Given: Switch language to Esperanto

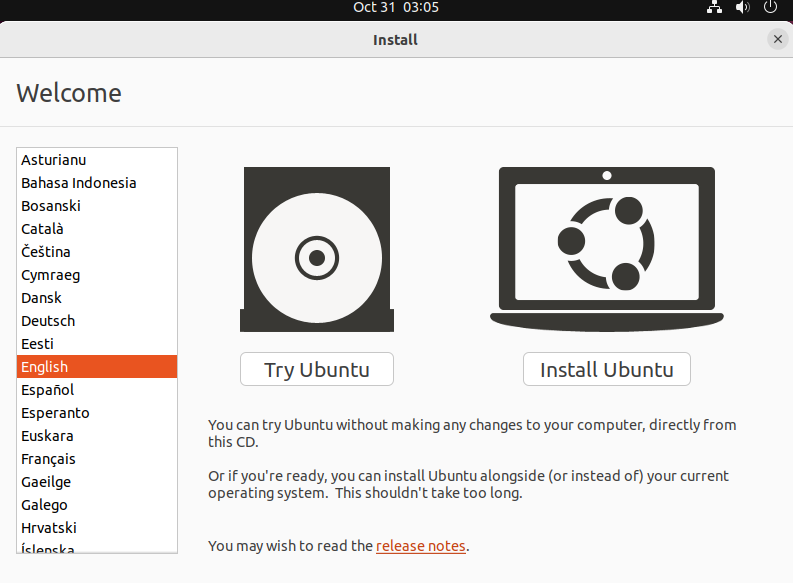Looking at the screenshot, I should coord(97,413).
